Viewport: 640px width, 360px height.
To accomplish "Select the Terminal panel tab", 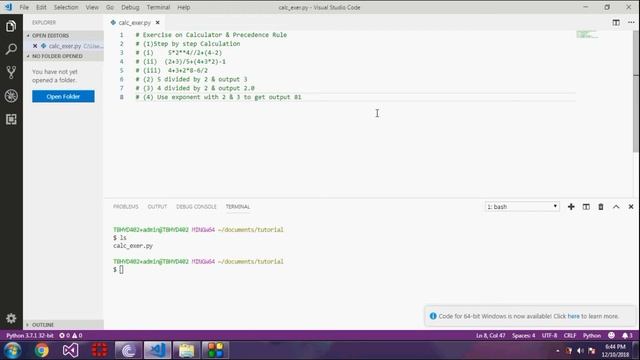I will (x=238, y=207).
